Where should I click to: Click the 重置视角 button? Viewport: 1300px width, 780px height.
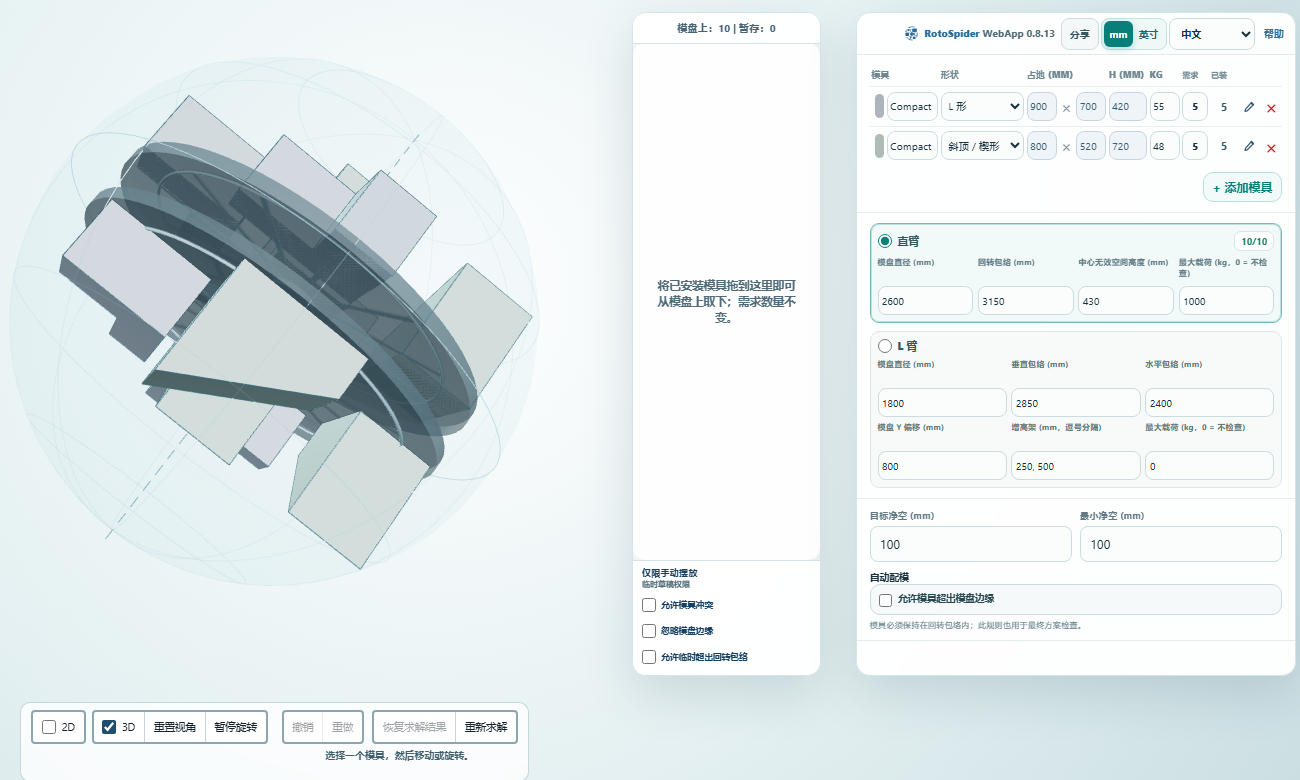pyautogui.click(x=174, y=727)
